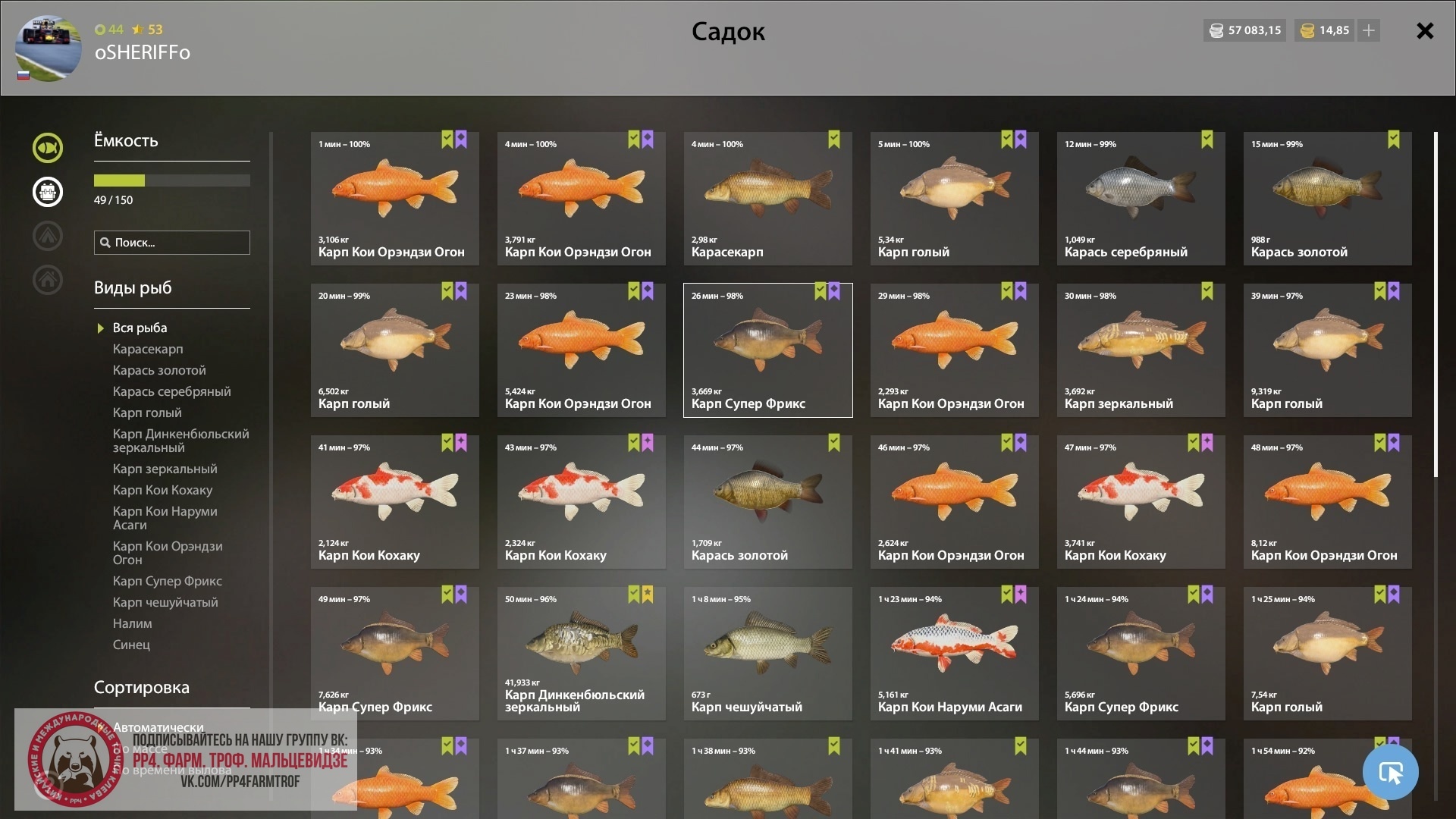This screenshot has height=819, width=1456.
Task: Toggle green bookmark on Карасекарп card
Action: tap(834, 140)
